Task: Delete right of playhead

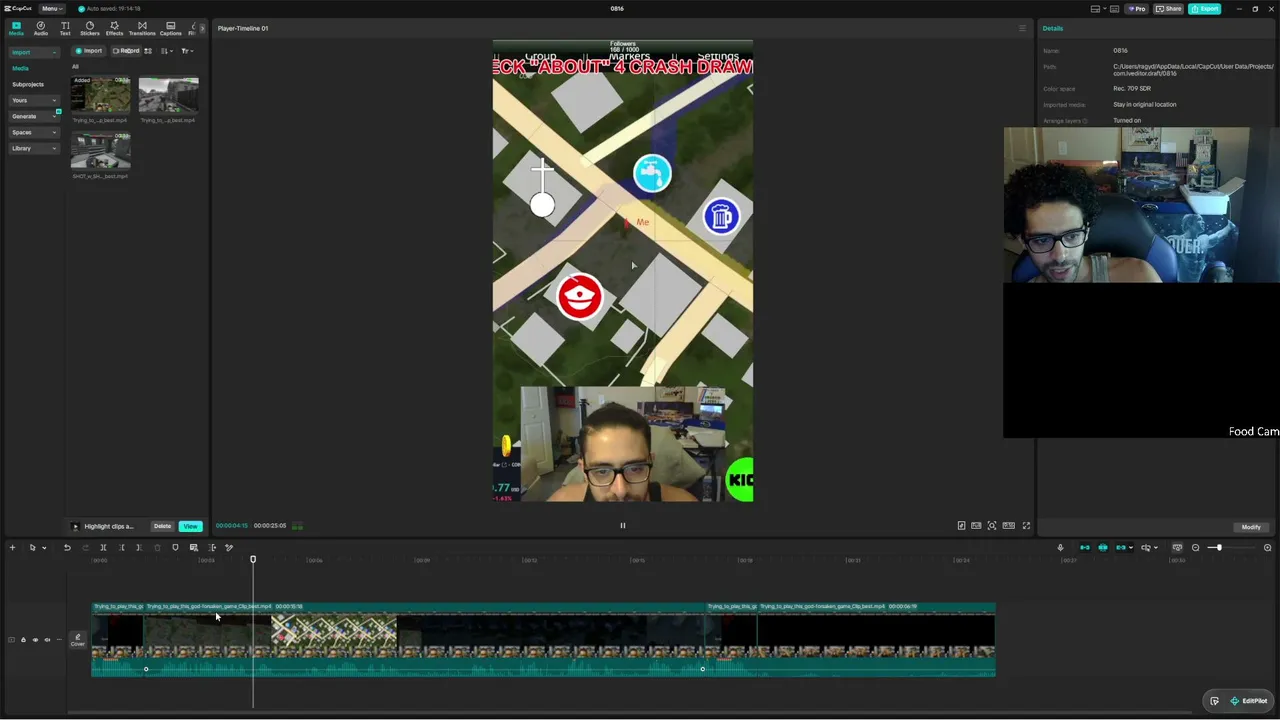Action: [139, 547]
